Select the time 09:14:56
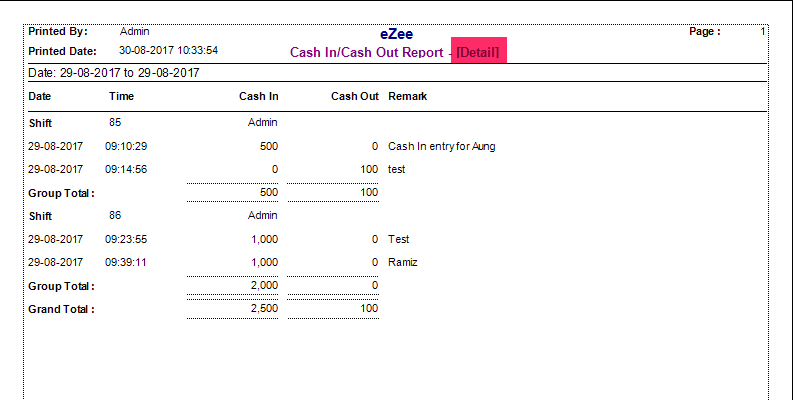The width and height of the screenshot is (793, 400). click(x=126, y=169)
